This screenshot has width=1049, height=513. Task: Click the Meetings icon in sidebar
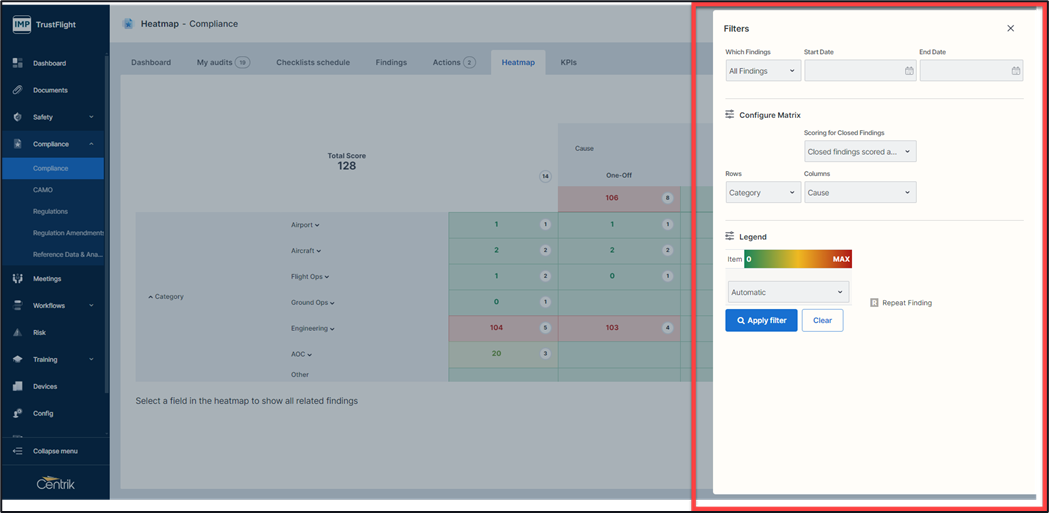[18, 279]
